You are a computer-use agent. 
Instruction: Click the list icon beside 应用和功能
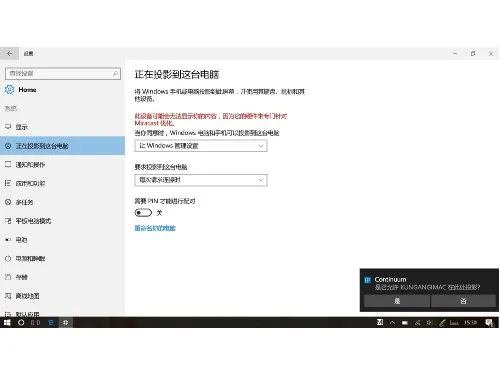click(8, 183)
